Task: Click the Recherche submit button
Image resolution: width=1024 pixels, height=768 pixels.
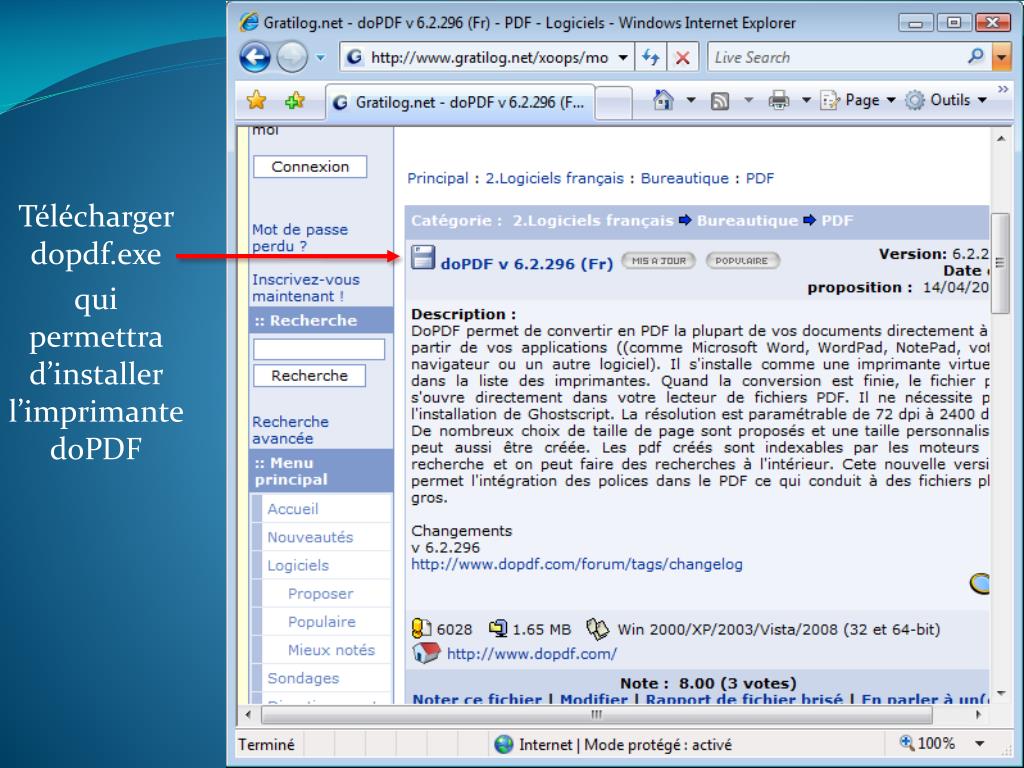Action: [x=310, y=376]
